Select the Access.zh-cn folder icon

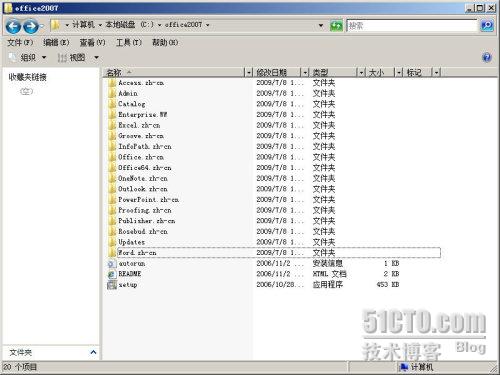click(112, 83)
